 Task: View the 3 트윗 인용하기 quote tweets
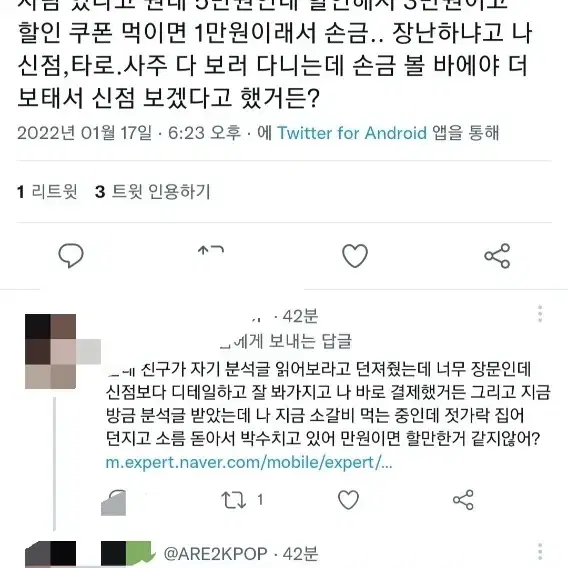[x=153, y=191]
